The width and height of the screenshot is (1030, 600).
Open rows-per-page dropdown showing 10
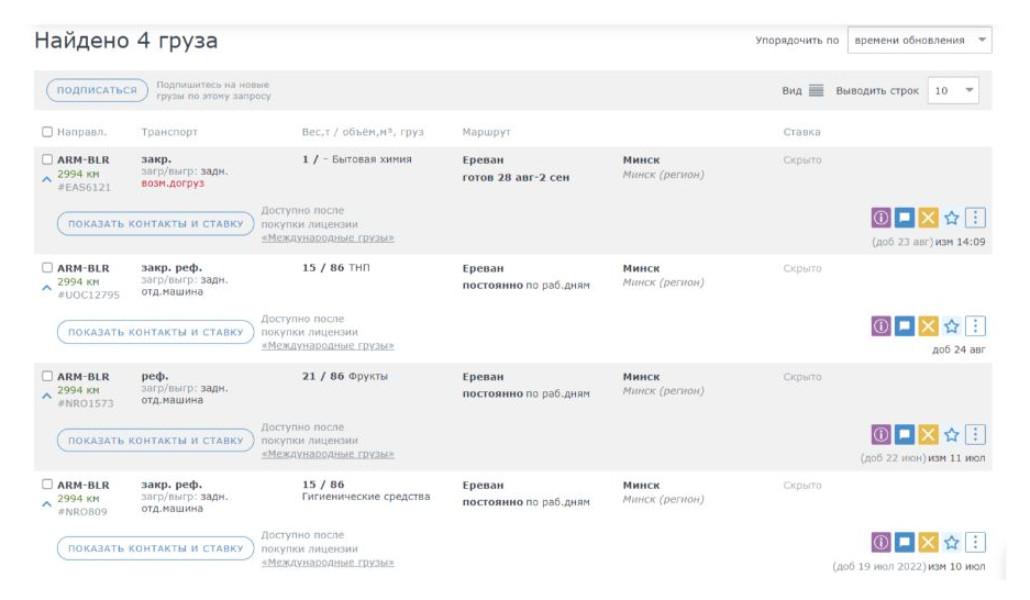coord(953,90)
